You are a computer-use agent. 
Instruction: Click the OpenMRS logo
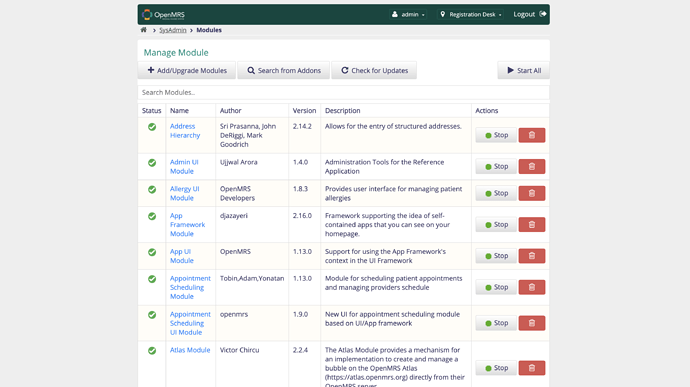163,15
